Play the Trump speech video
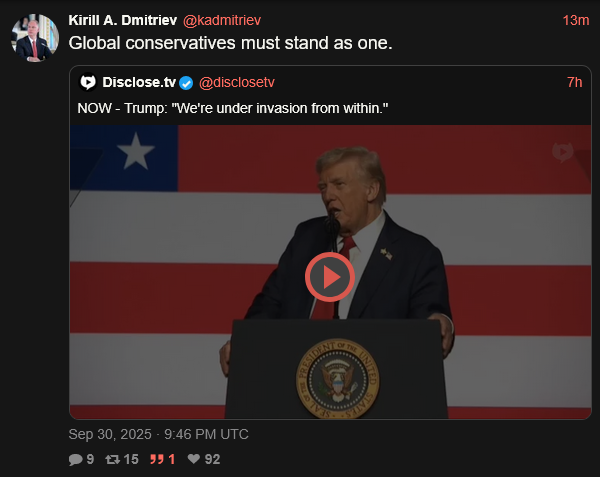600x477 pixels. 330,277
